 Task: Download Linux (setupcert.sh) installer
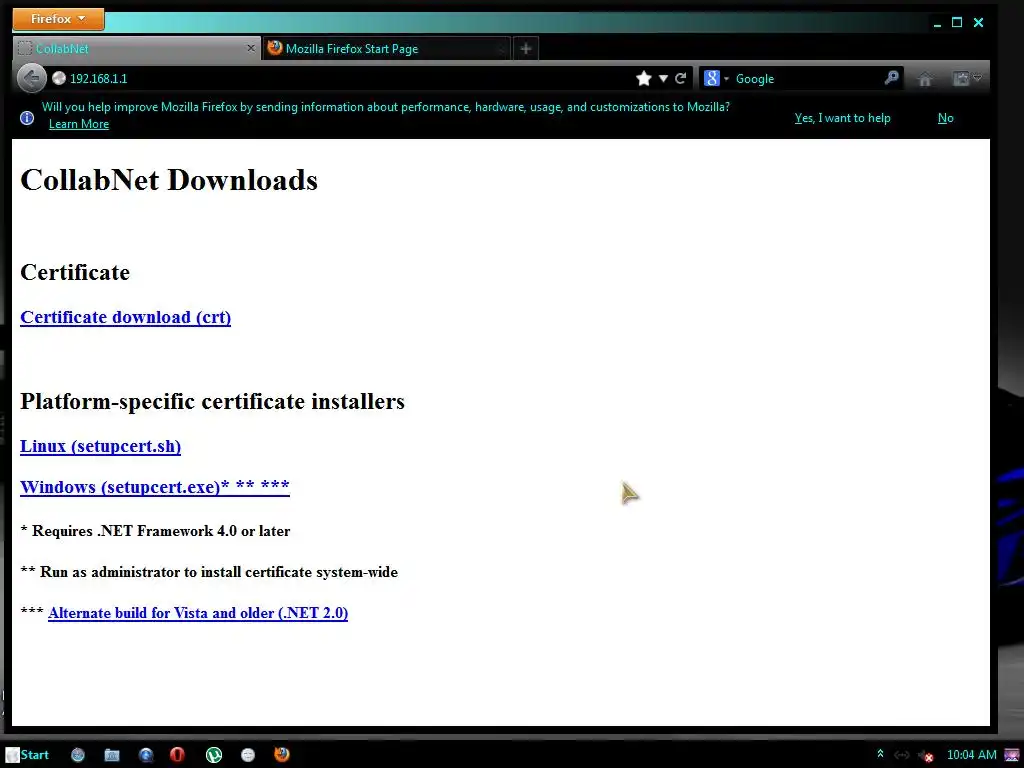coord(101,446)
